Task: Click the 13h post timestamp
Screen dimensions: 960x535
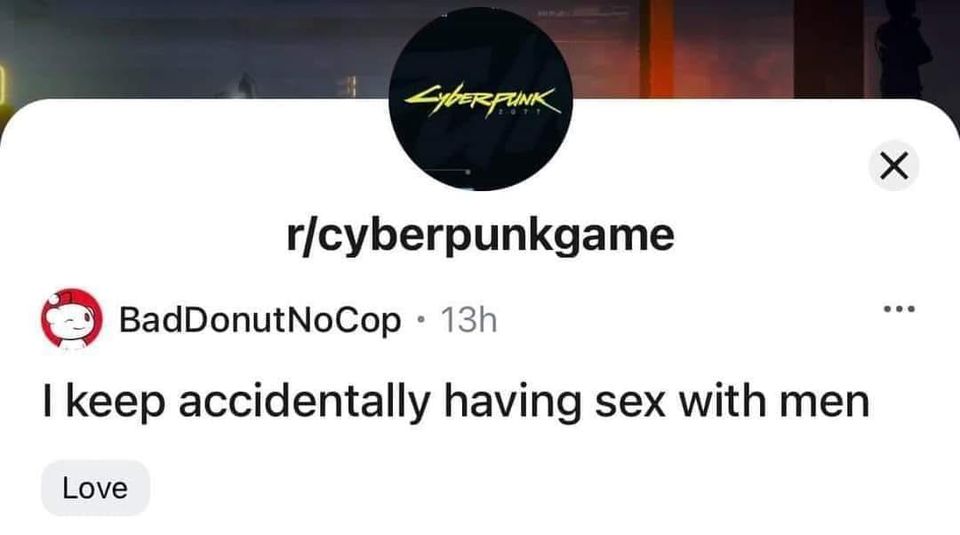Action: tap(469, 320)
